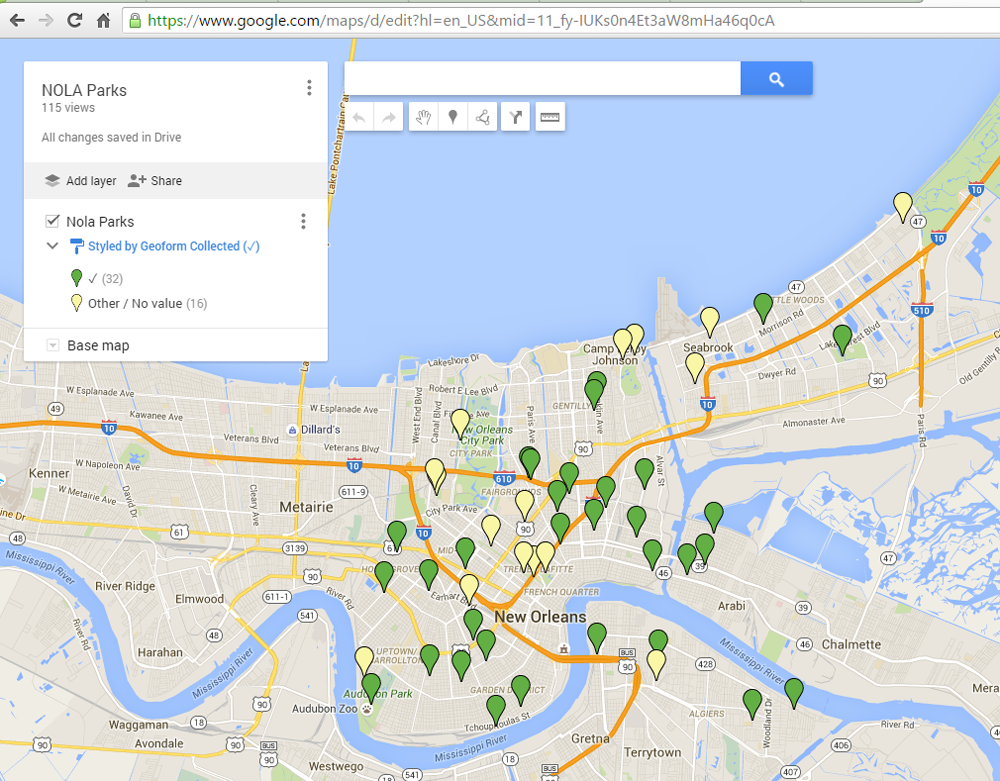Click the New Orleans city label
The width and height of the screenshot is (1000, 781).
coord(540,617)
